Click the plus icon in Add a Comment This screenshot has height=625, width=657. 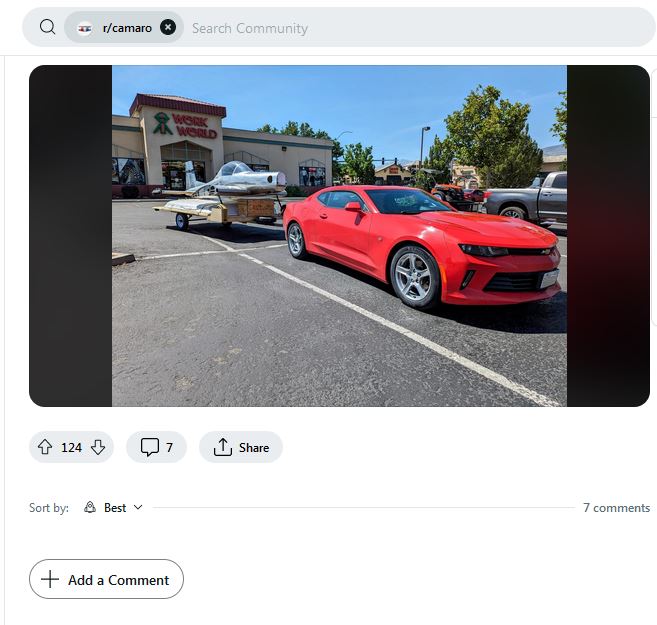pos(49,580)
